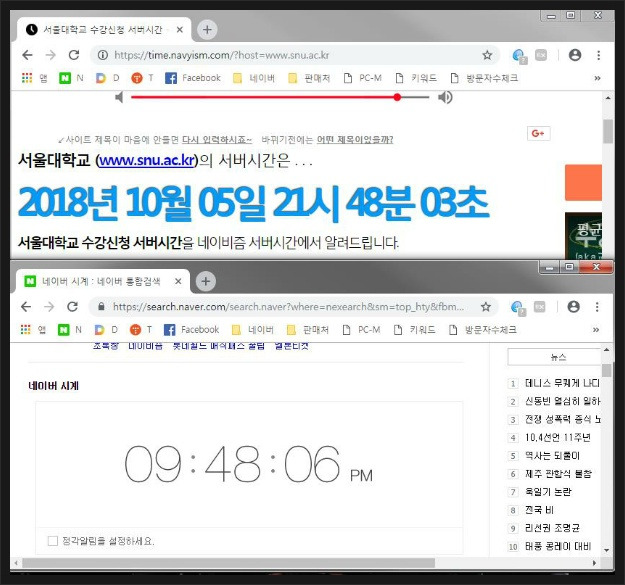Open Chrome three-dot menu in bottom window
Screen dimensions: 625x585
[597, 306]
